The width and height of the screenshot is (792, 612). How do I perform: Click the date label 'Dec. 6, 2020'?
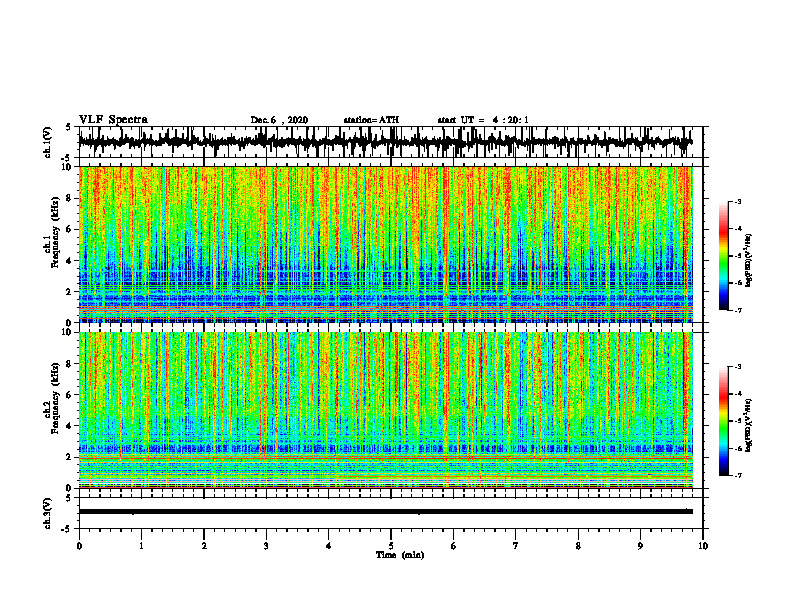pyautogui.click(x=279, y=120)
